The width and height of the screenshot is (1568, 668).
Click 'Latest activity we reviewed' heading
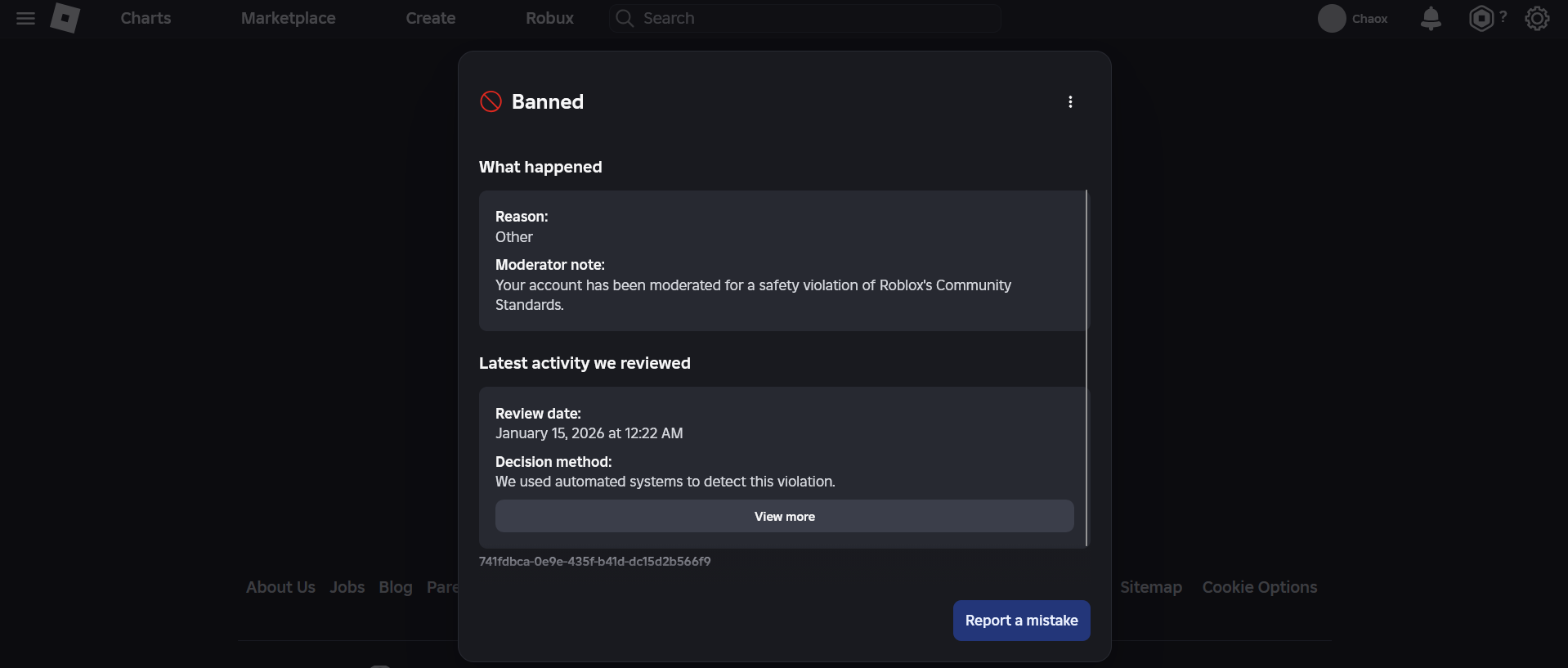click(x=585, y=363)
